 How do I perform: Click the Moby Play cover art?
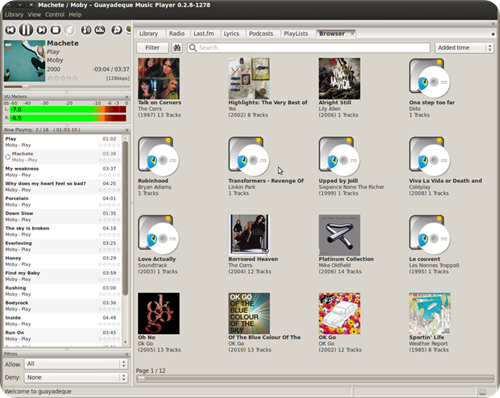pyautogui.click(x=24, y=61)
